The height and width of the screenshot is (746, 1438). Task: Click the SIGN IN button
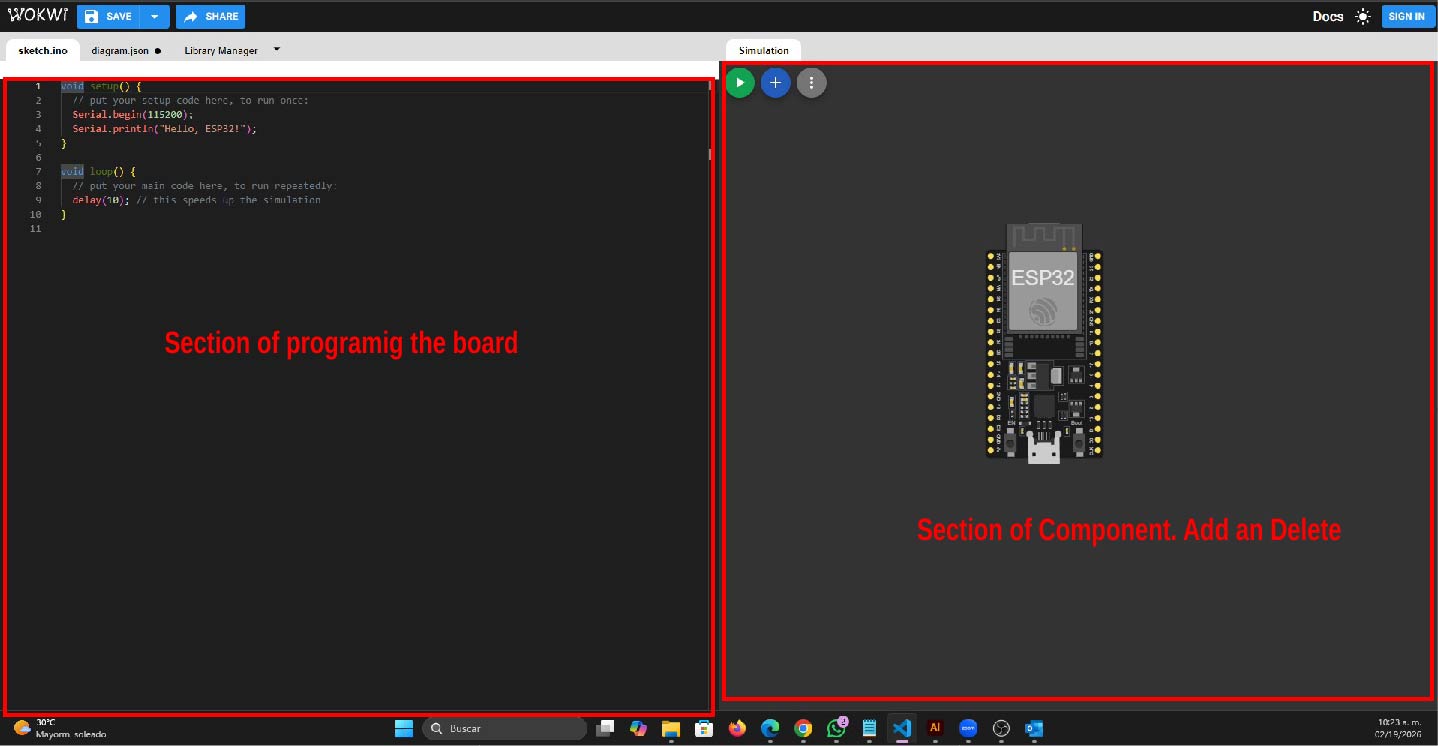click(x=1406, y=16)
